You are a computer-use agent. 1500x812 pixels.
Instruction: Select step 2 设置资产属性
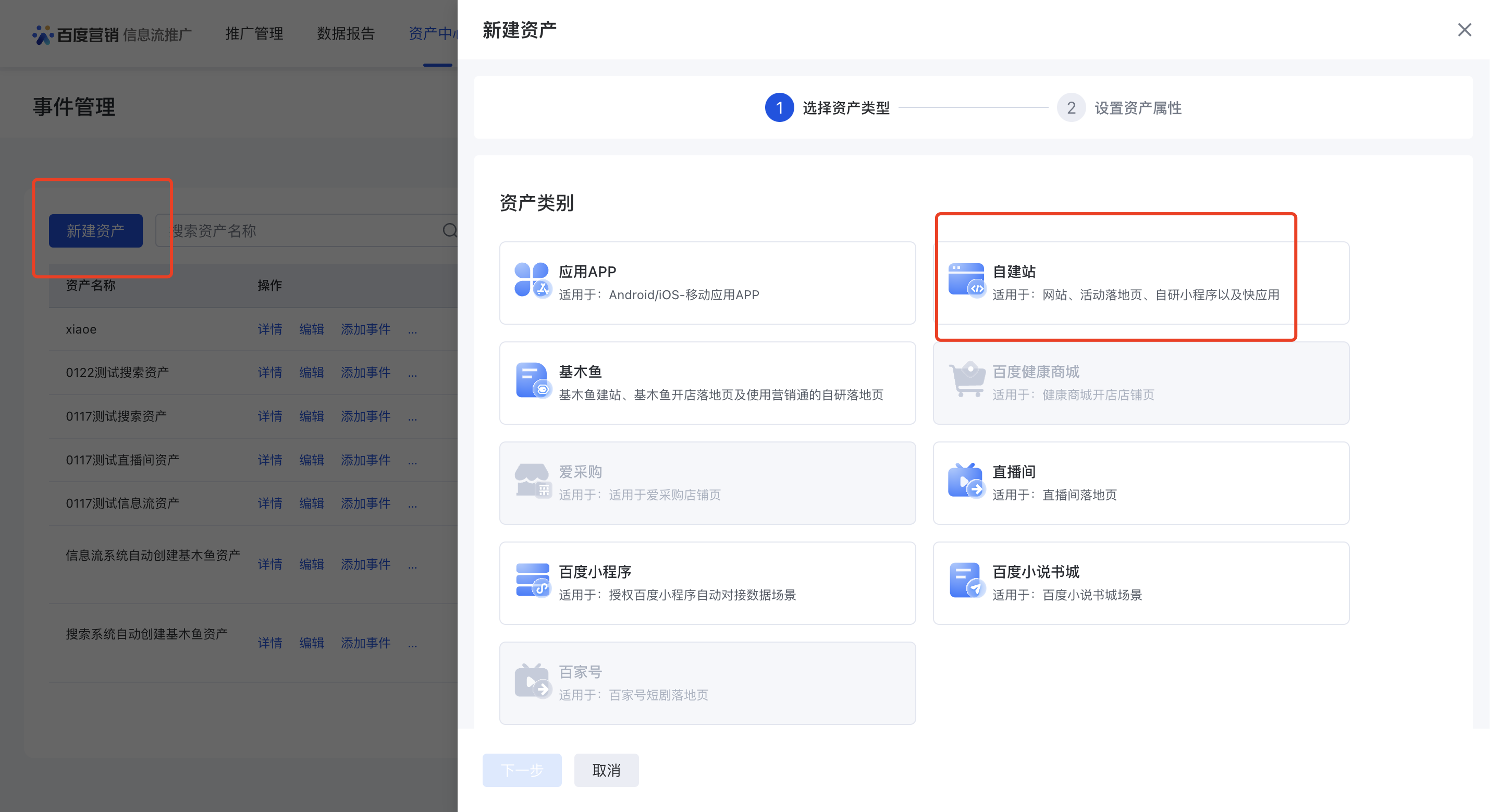pyautogui.click(x=1119, y=108)
